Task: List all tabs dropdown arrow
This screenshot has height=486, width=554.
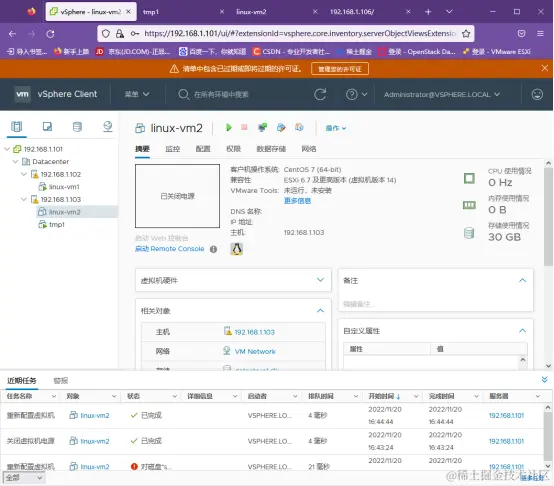Action: pyautogui.click(x=449, y=12)
